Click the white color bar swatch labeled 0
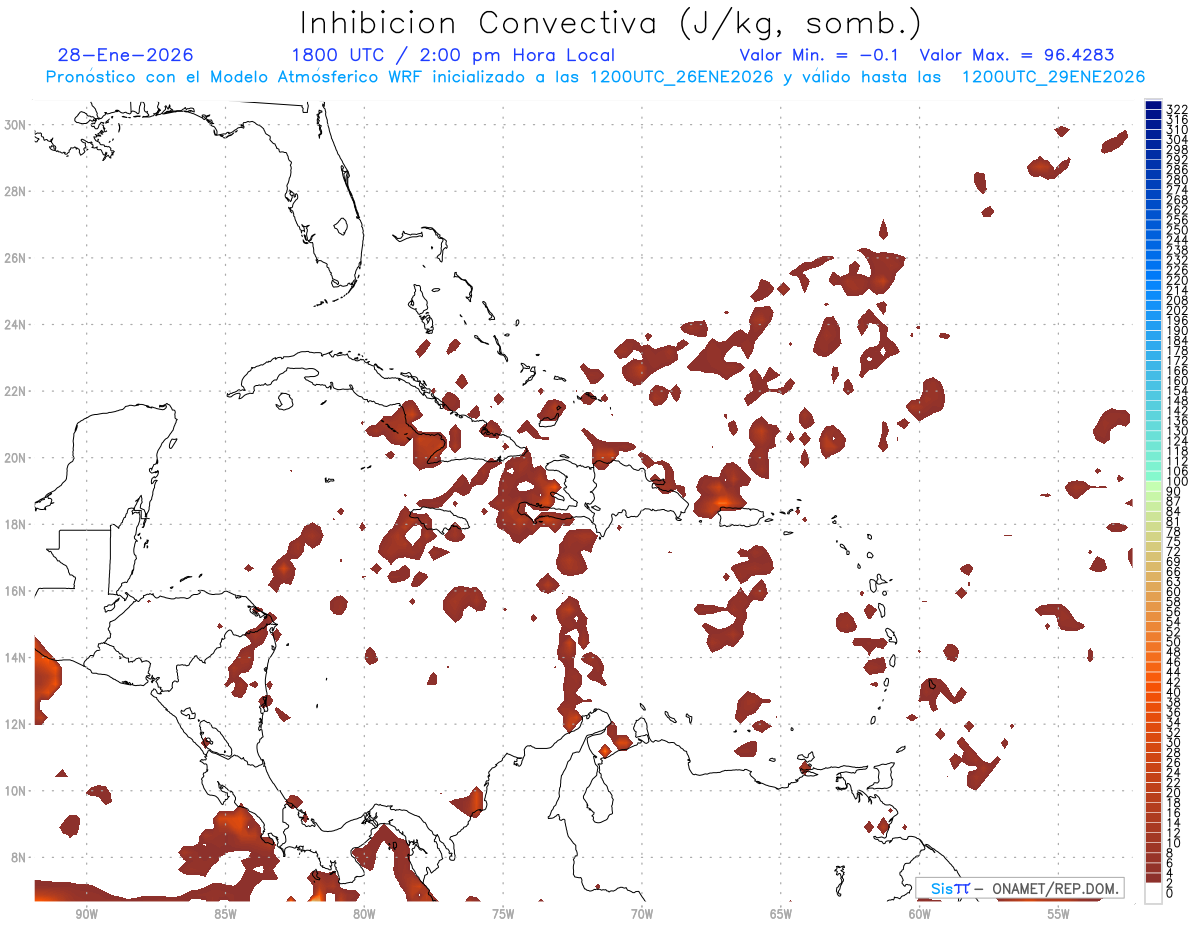The image size is (1200, 927). 1153,893
